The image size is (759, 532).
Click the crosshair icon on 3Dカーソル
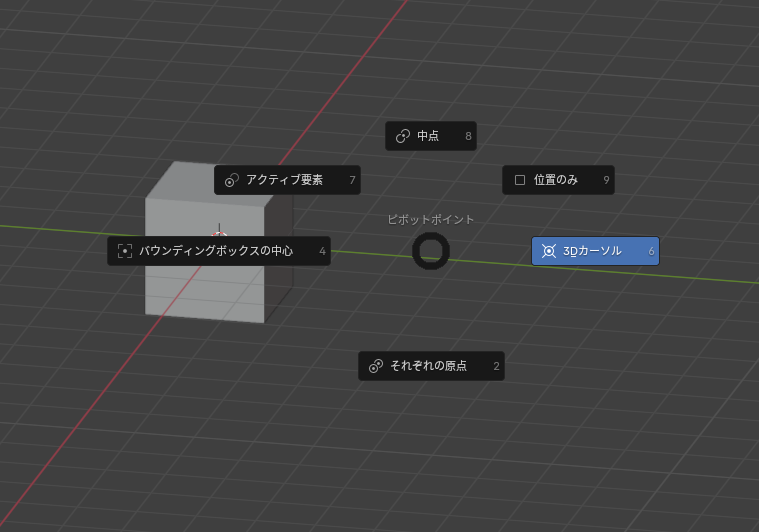click(548, 251)
